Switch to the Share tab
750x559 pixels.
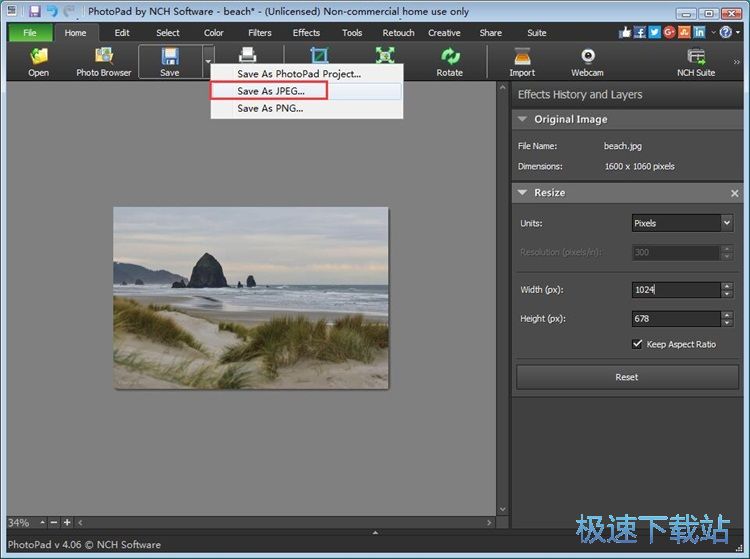[491, 33]
